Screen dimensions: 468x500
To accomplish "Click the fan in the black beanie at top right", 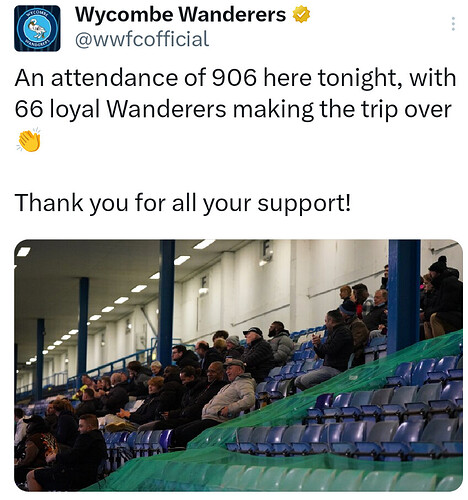I will [x=445, y=293].
